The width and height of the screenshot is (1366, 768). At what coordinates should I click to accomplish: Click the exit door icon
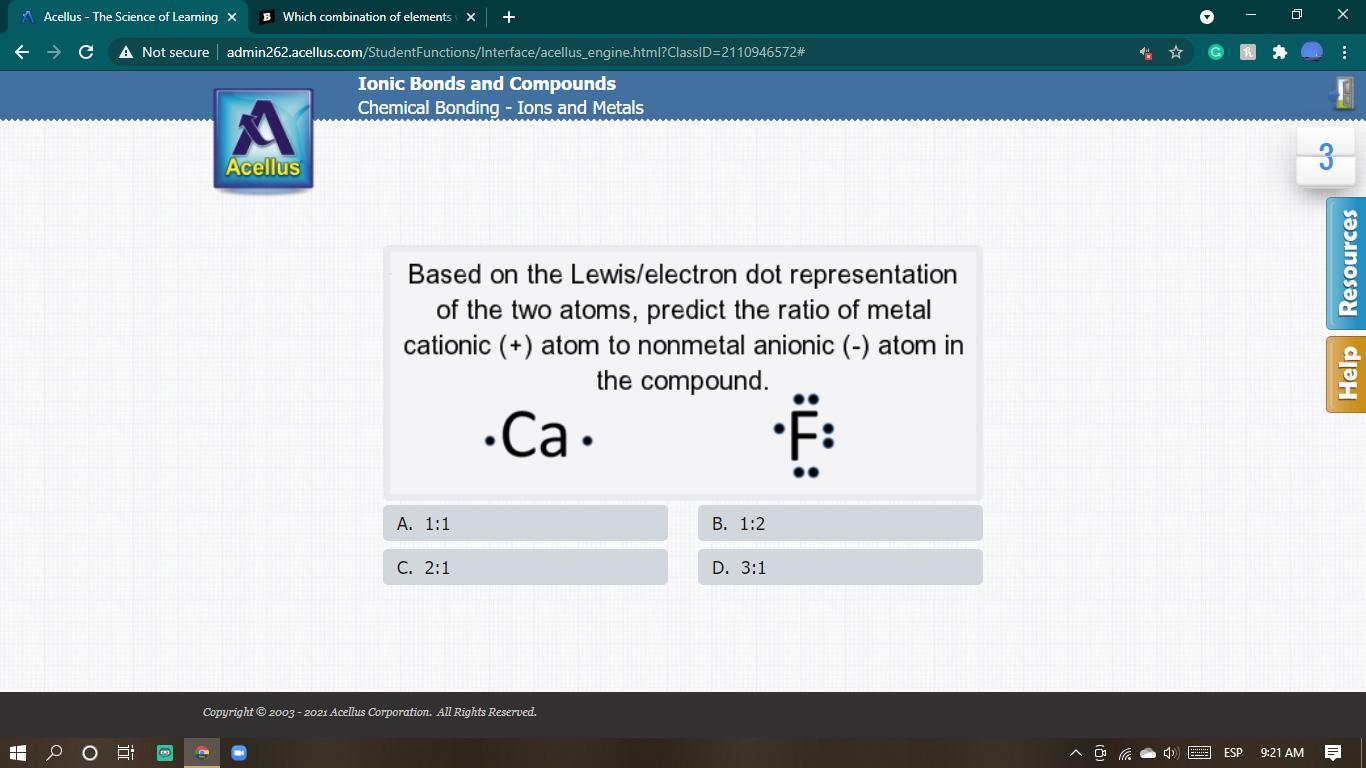[1343, 93]
